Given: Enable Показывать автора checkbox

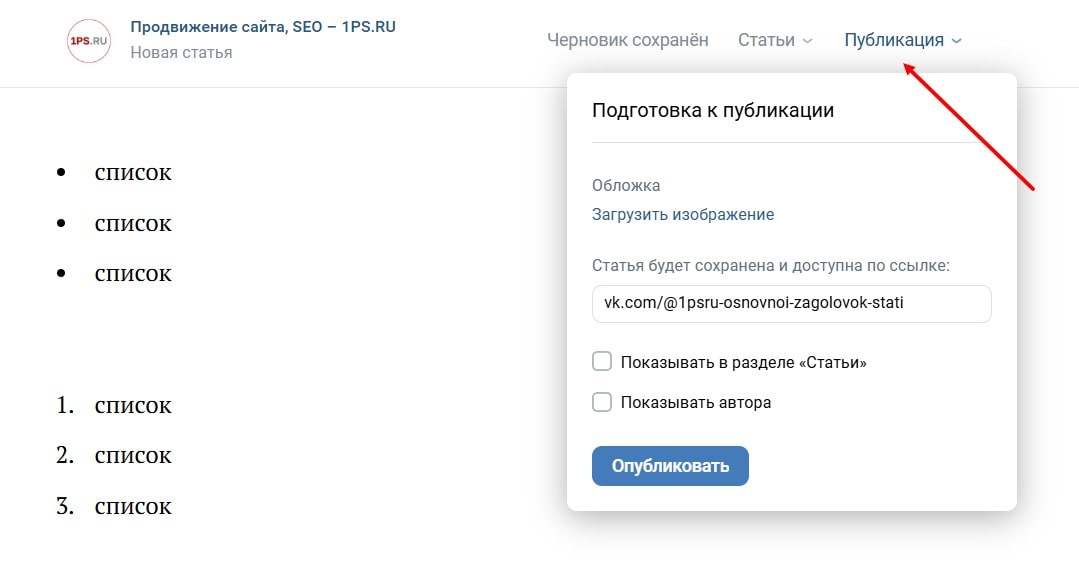Looking at the screenshot, I should click(602, 402).
